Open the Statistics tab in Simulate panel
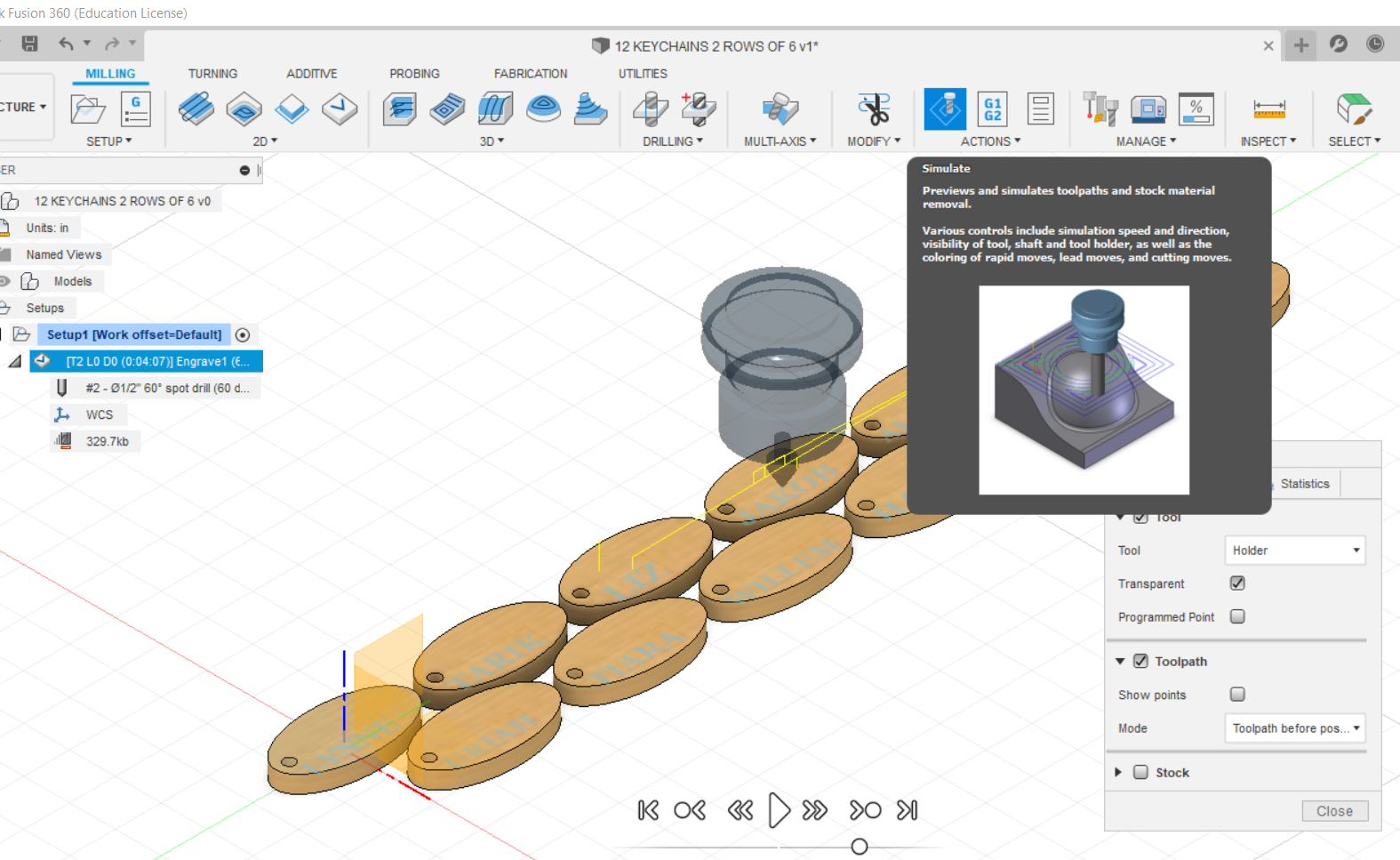This screenshot has width=1400, height=860. coord(1305,484)
